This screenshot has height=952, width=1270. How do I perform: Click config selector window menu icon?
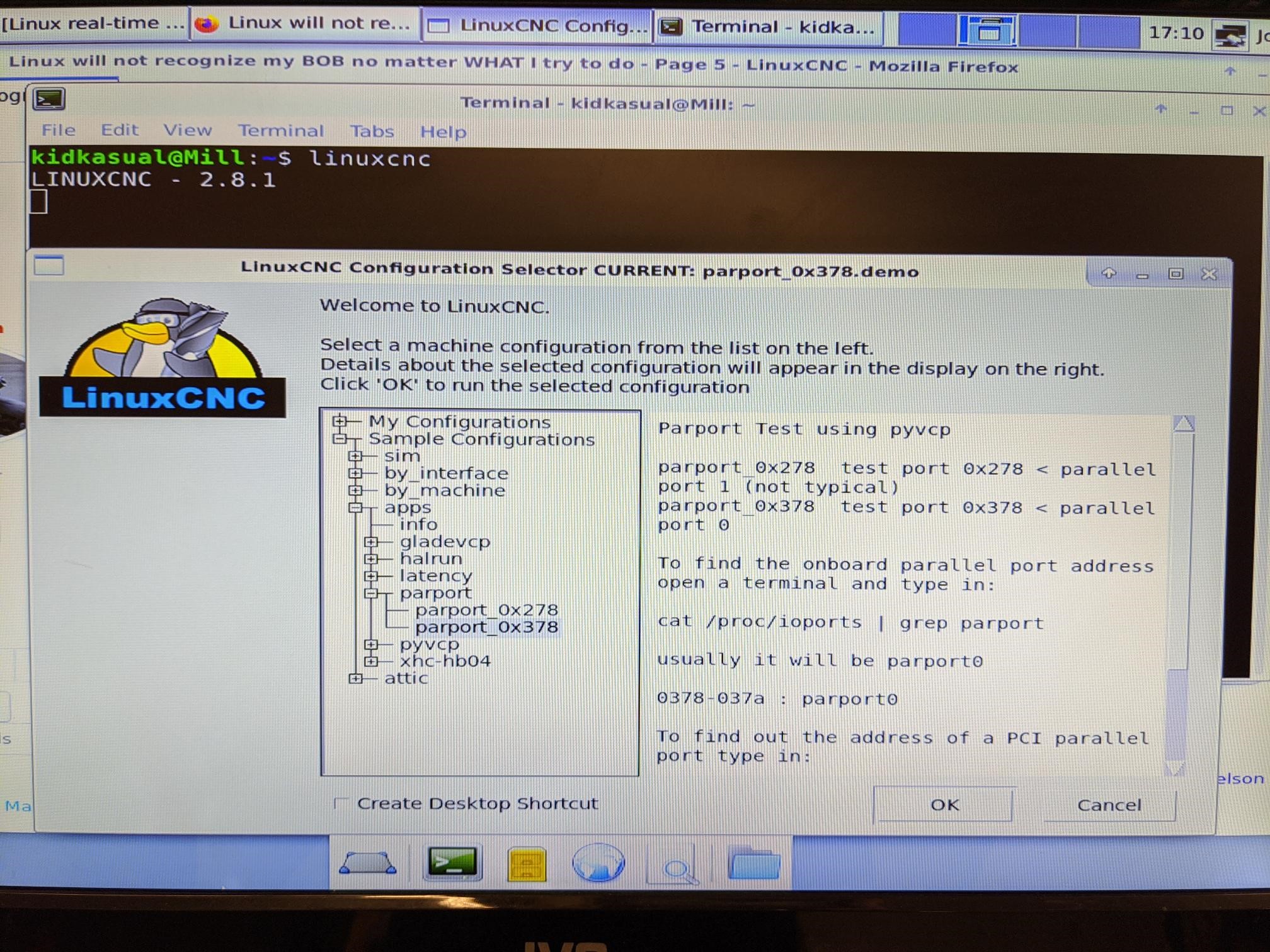pyautogui.click(x=49, y=266)
